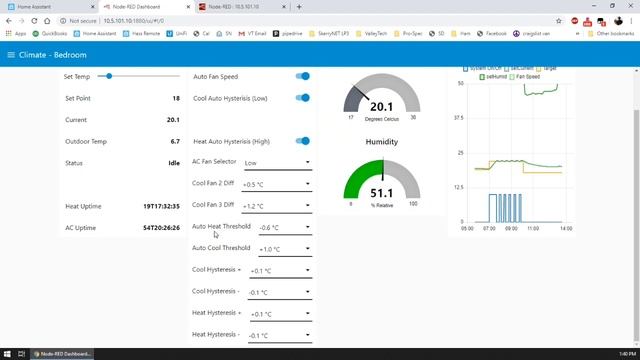
Task: Open the UniFi bookmark
Action: (x=177, y=33)
